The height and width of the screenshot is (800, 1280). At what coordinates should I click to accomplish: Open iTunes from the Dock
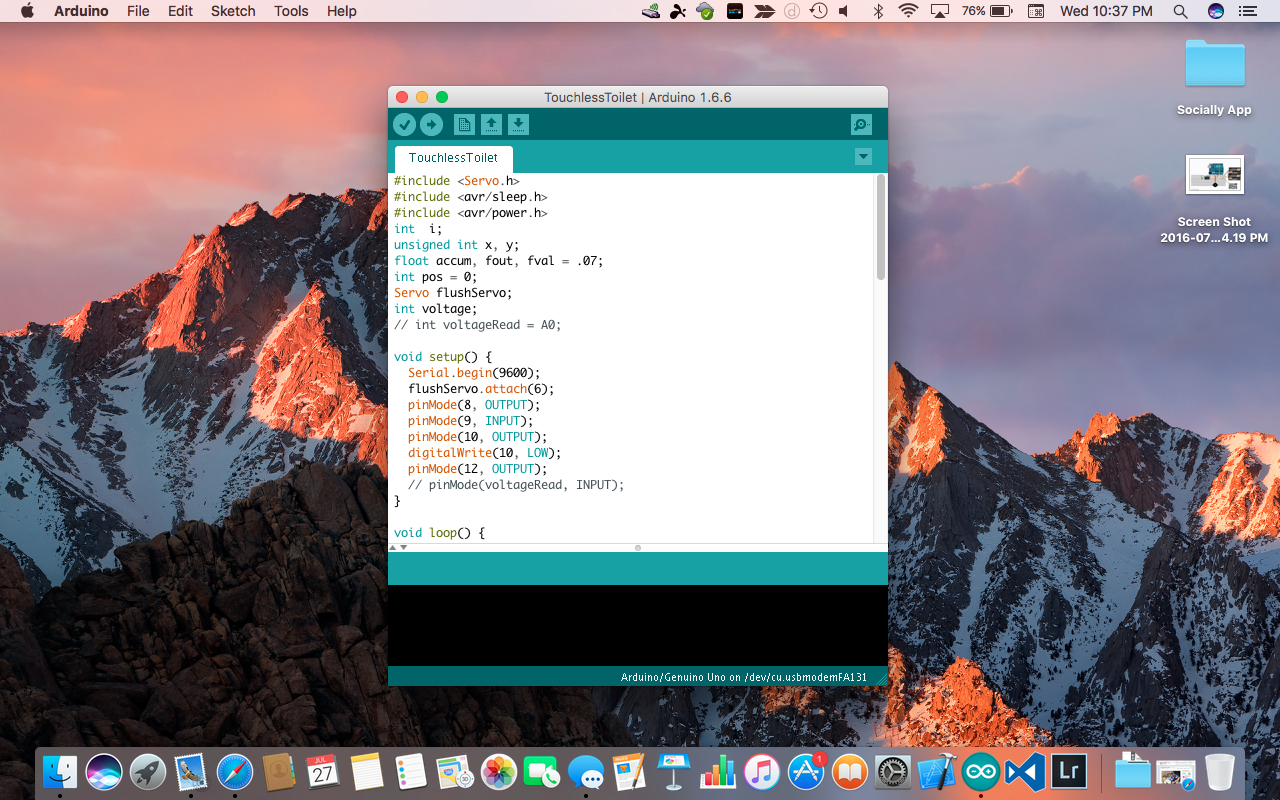coord(762,771)
